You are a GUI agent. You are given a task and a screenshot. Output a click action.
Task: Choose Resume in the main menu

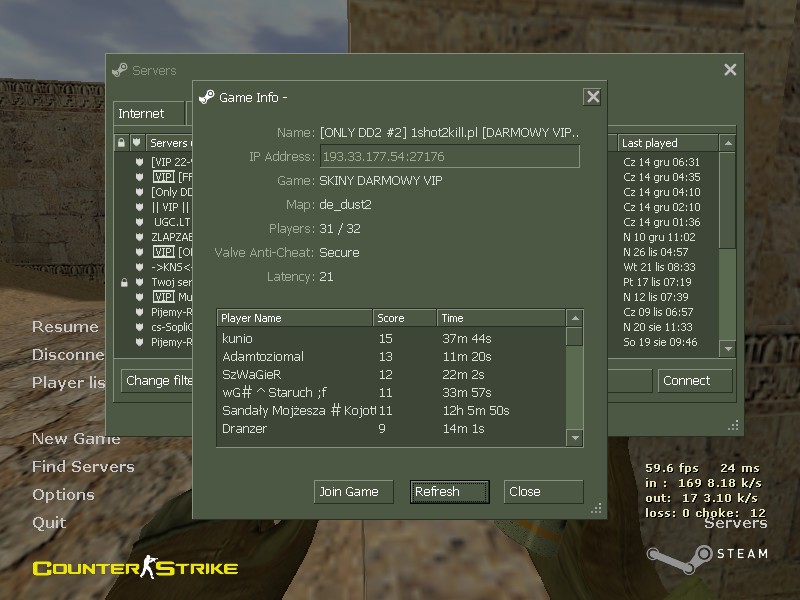65,327
